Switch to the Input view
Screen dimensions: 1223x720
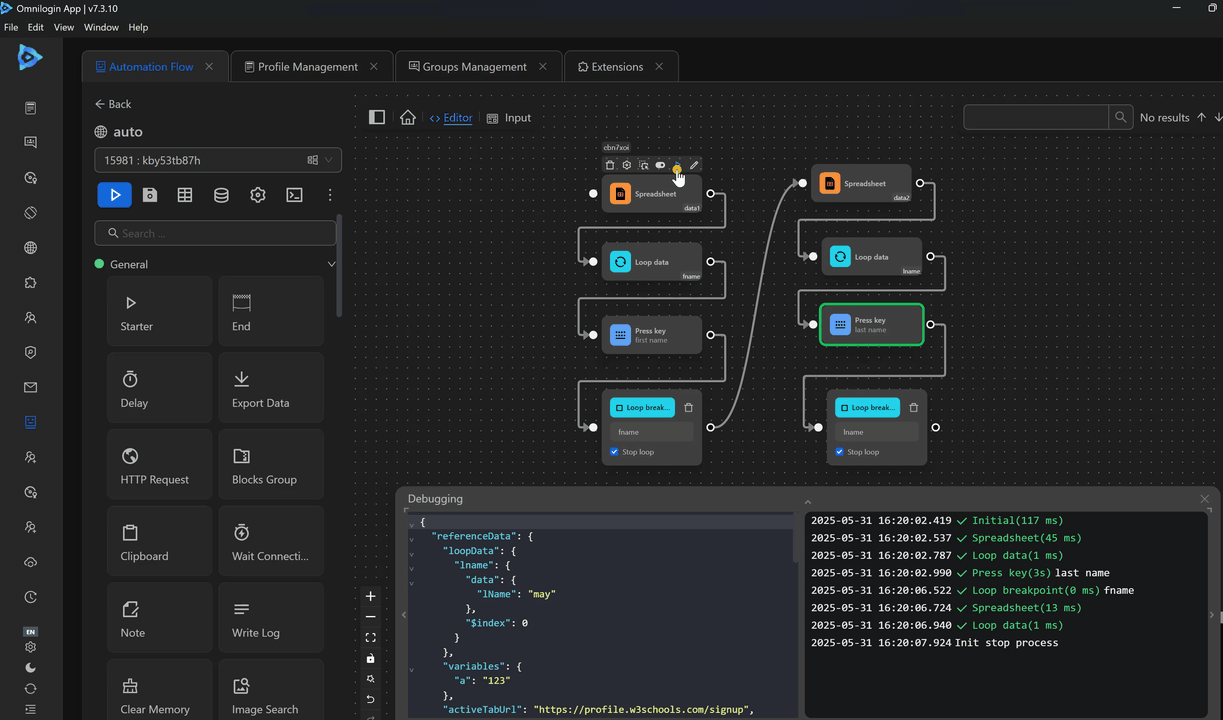click(x=509, y=118)
